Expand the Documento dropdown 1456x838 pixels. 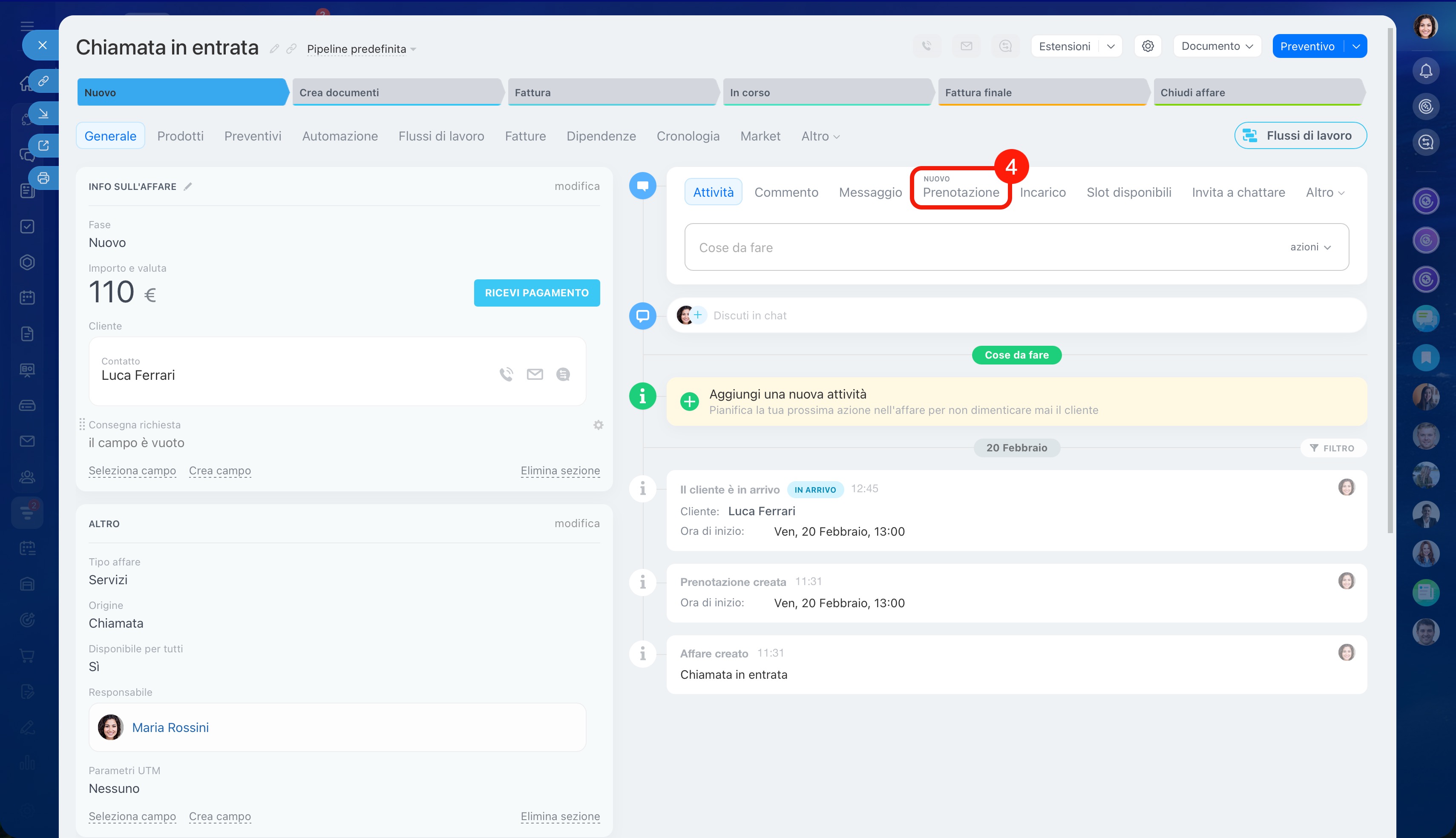(x=1217, y=46)
